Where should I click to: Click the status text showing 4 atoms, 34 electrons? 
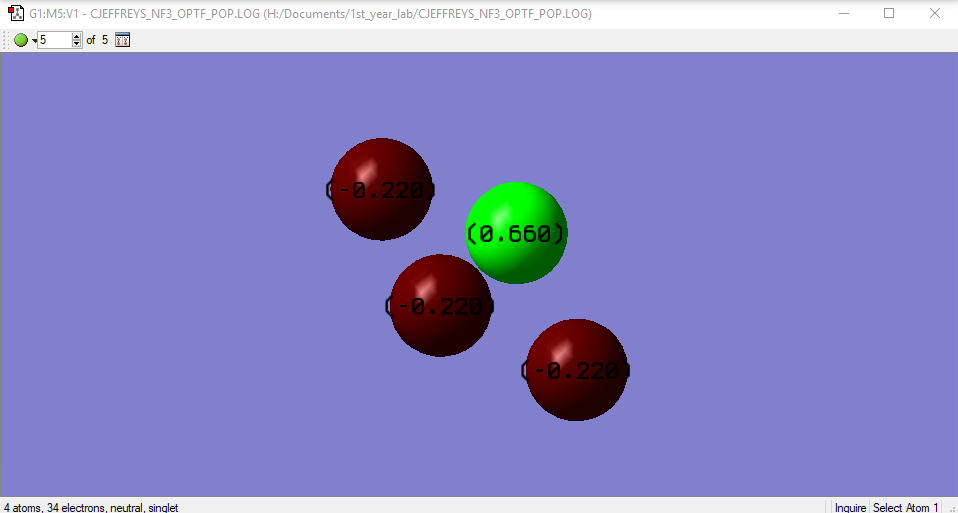click(x=91, y=508)
